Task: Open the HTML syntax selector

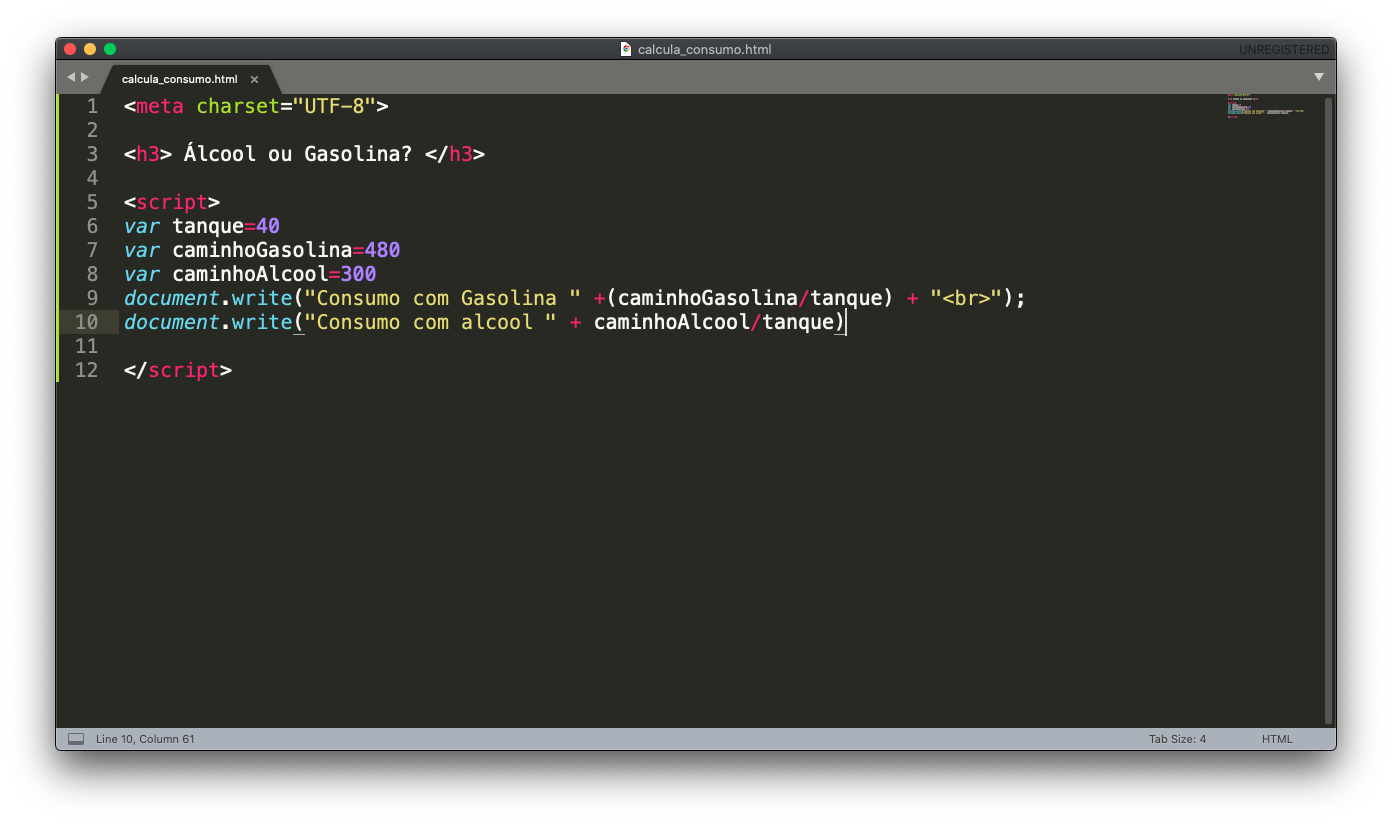Action: (x=1277, y=739)
